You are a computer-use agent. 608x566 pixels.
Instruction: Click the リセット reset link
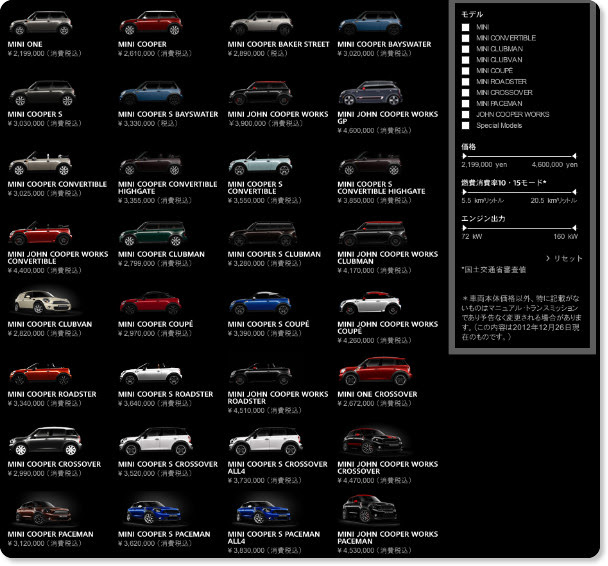click(564, 259)
